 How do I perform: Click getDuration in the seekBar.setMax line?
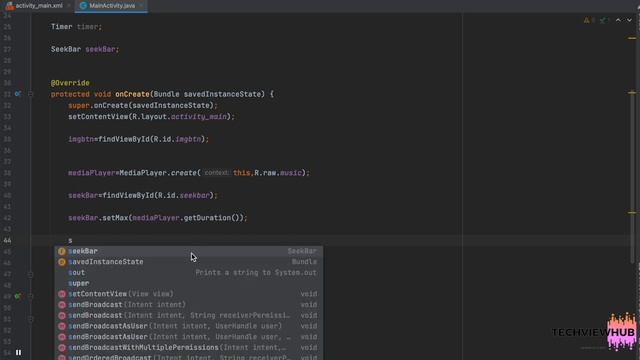pos(207,218)
